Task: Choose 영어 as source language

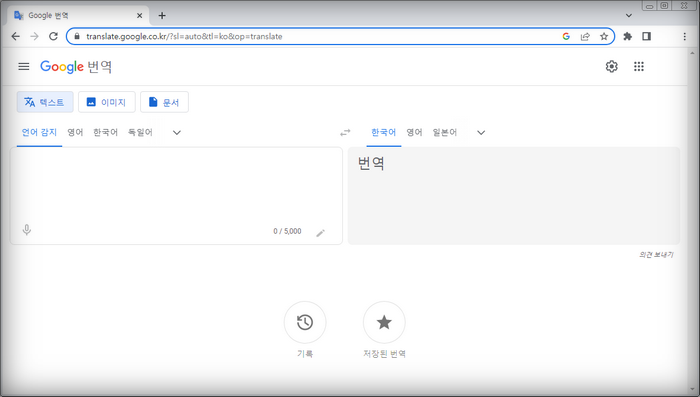Action: pos(75,133)
